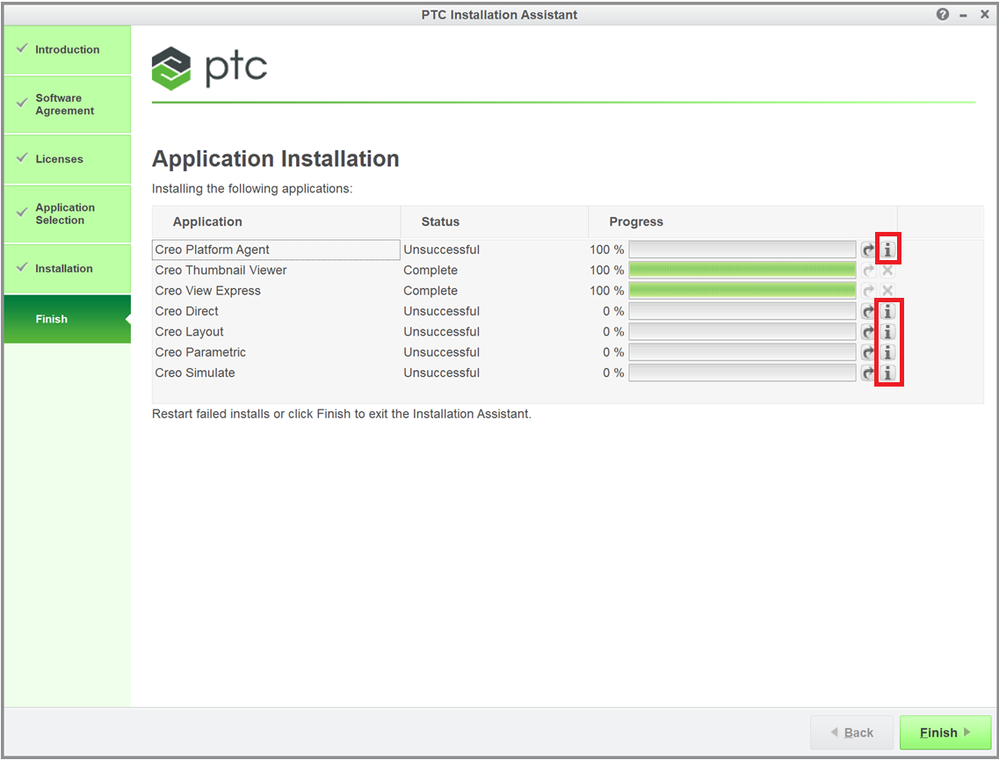
Task: Click restart icon for Creo Thumbnail Viewer
Action: 868,270
